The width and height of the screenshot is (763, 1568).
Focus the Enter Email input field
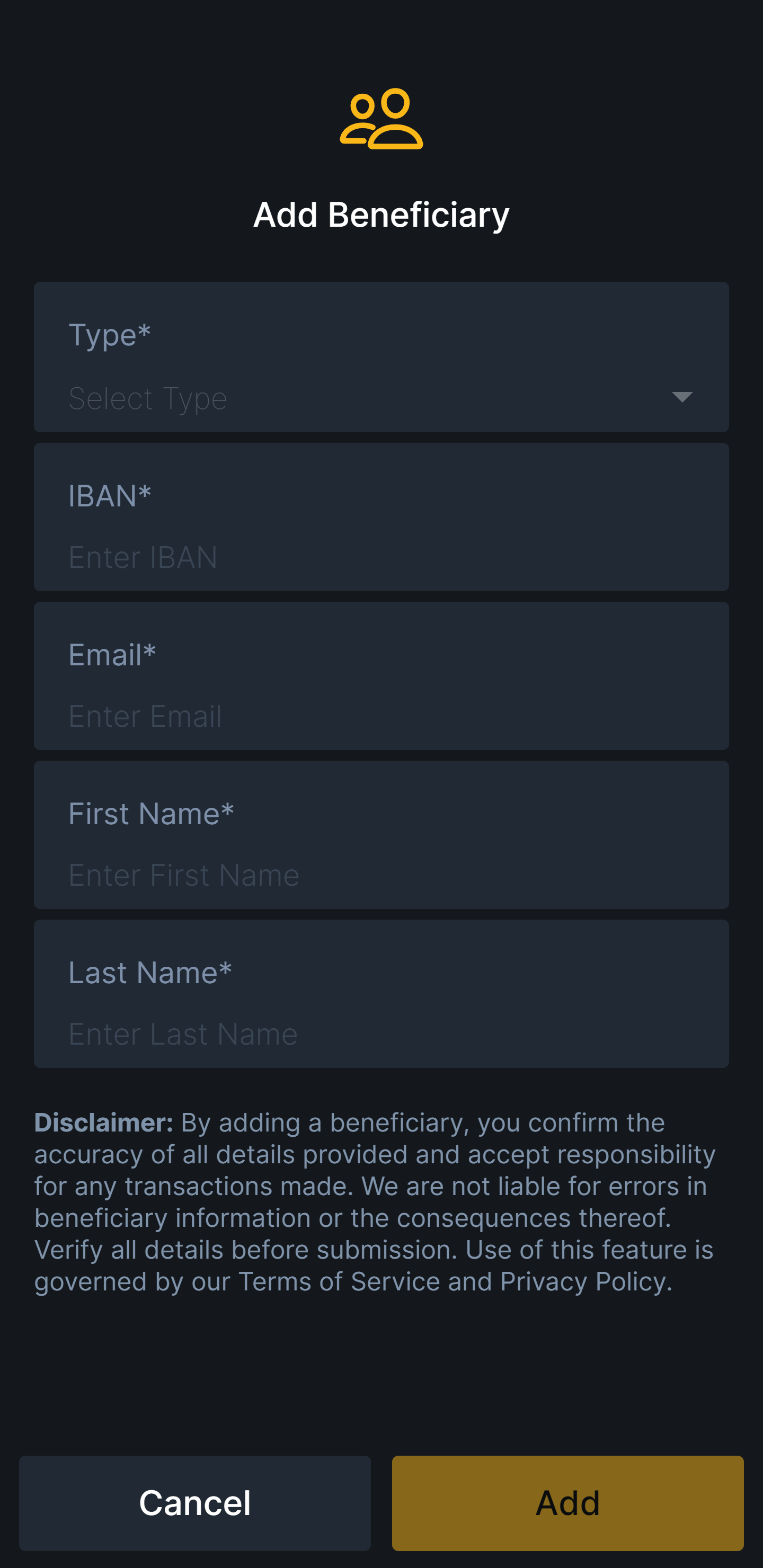point(366,716)
